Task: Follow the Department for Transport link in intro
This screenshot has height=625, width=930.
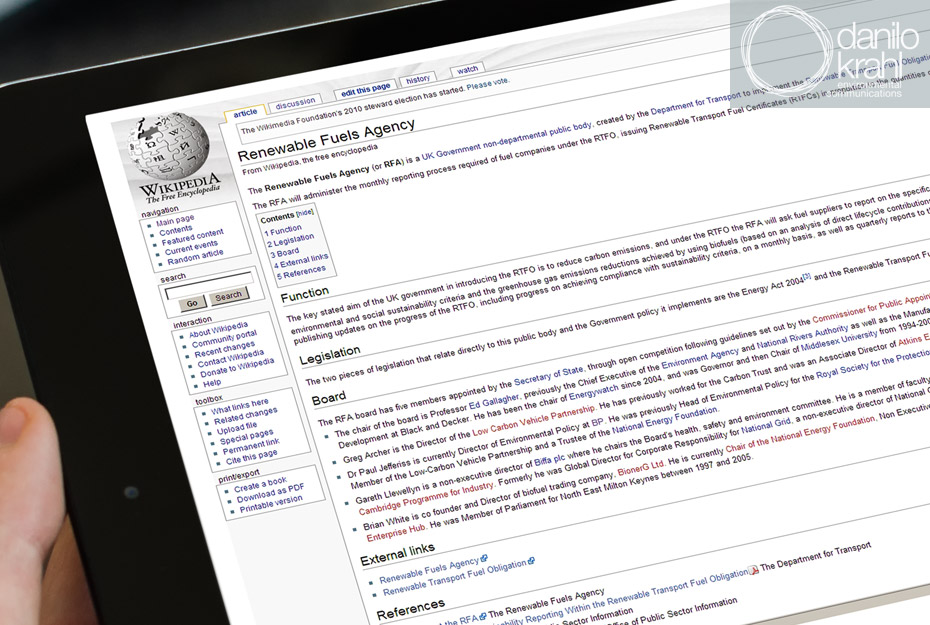Action: 695,104
